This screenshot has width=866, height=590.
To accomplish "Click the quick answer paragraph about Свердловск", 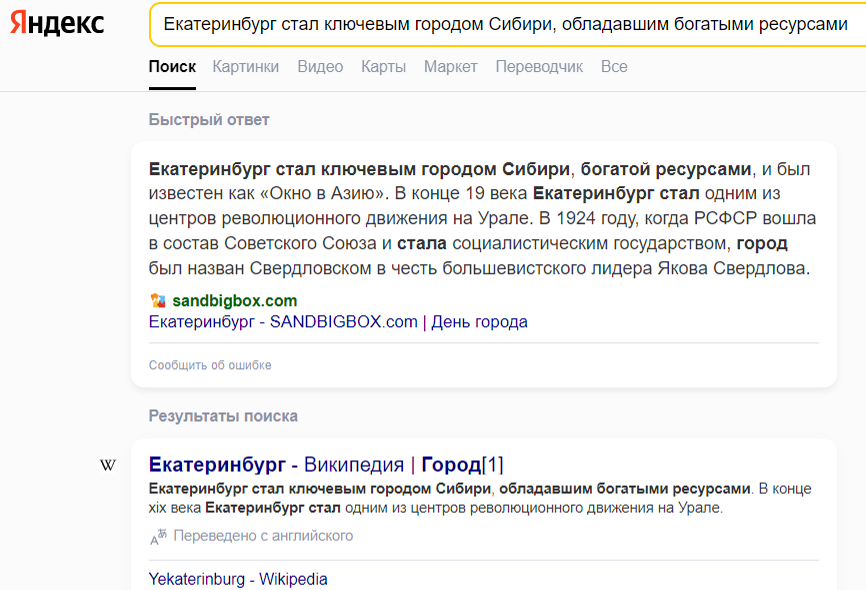I will pos(482,218).
